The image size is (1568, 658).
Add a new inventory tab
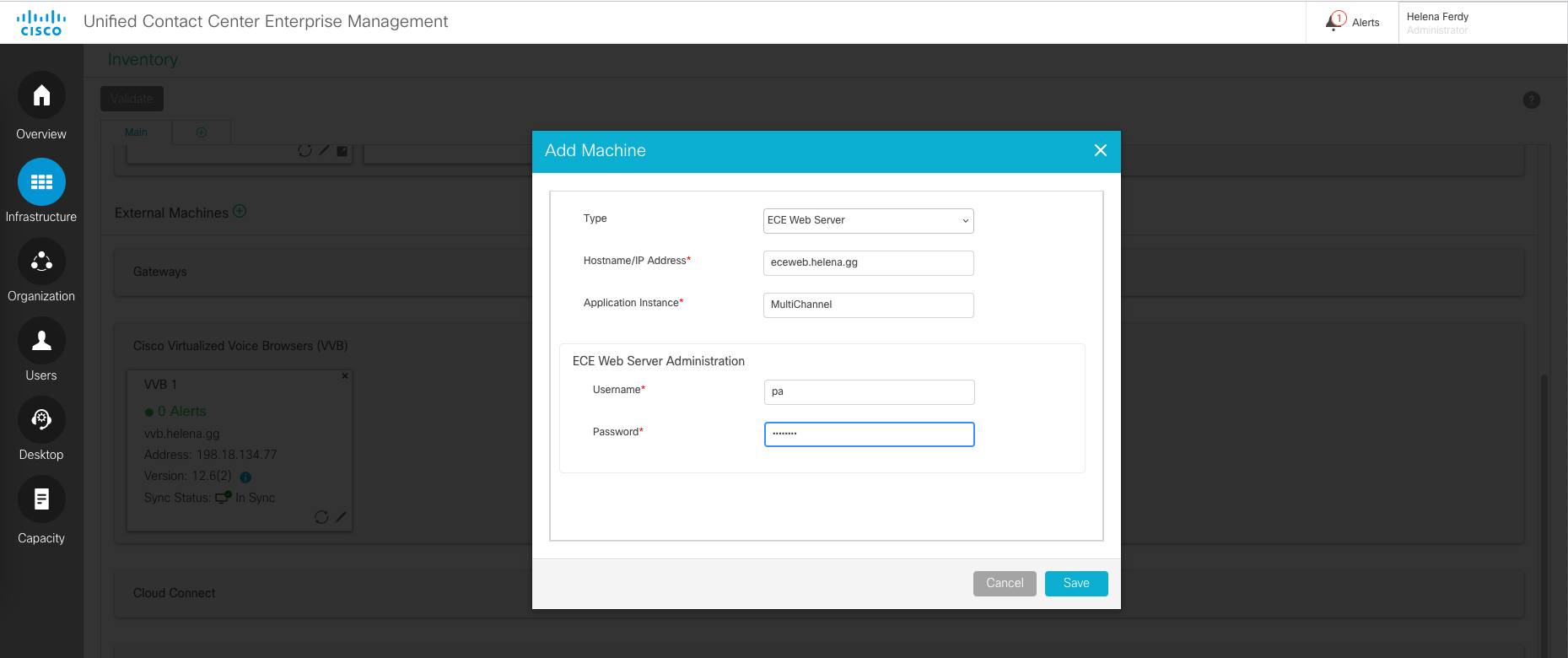(x=201, y=132)
